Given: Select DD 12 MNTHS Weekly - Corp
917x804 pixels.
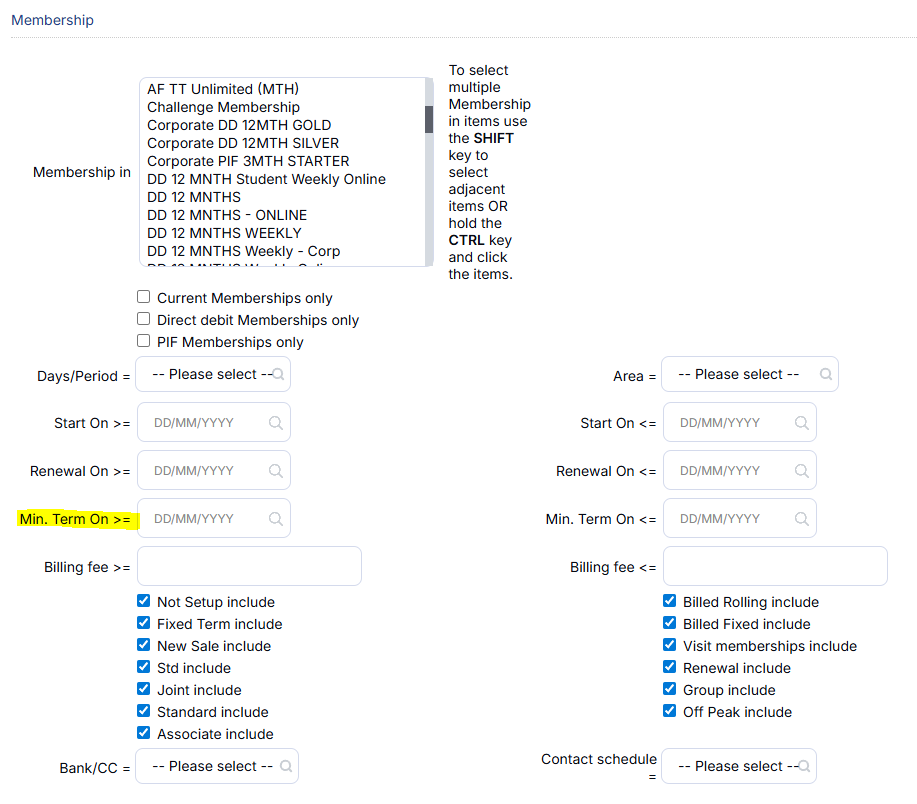Looking at the screenshot, I should [x=284, y=251].
